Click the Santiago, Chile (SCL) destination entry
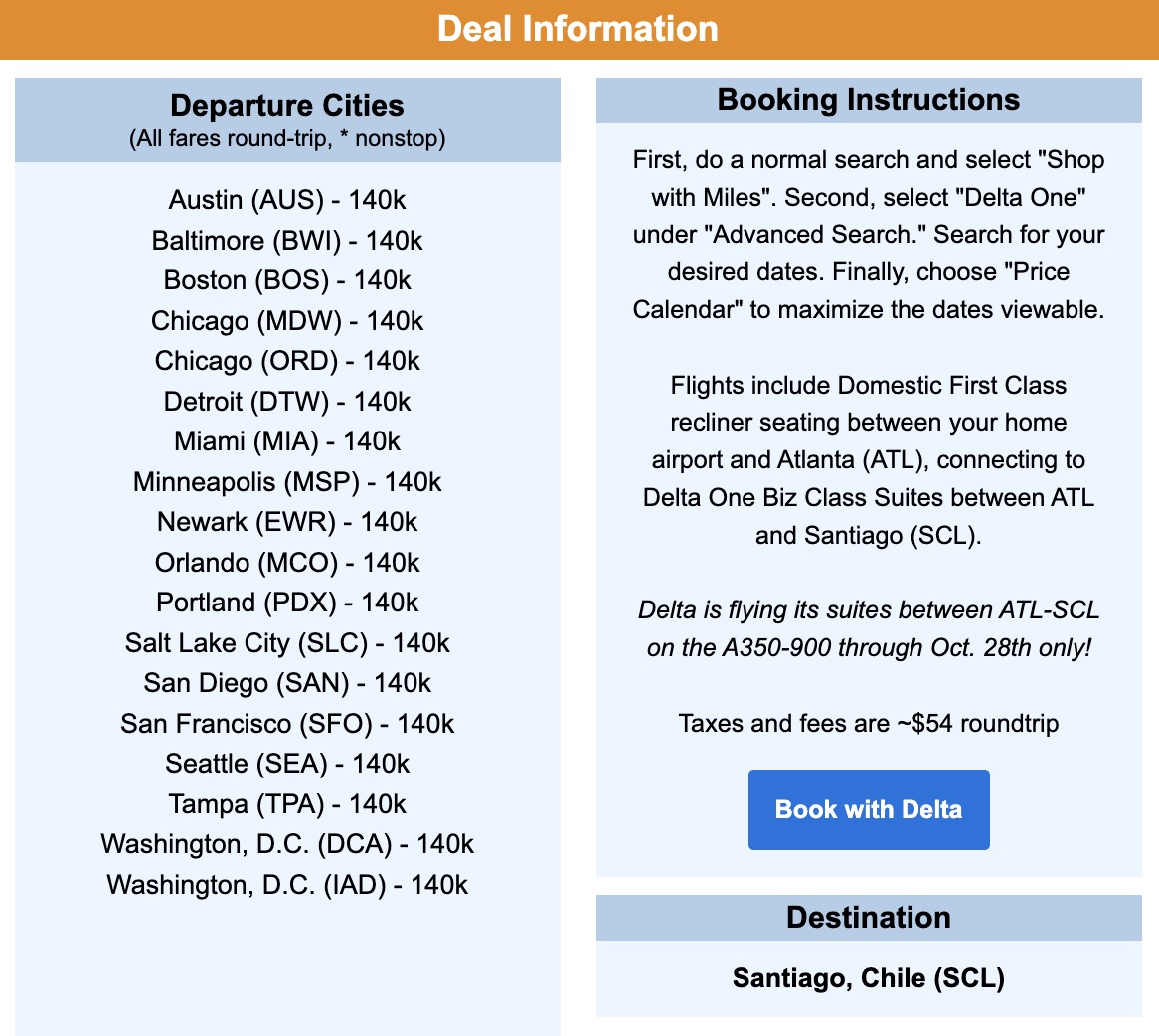1159x1036 pixels. tap(868, 978)
